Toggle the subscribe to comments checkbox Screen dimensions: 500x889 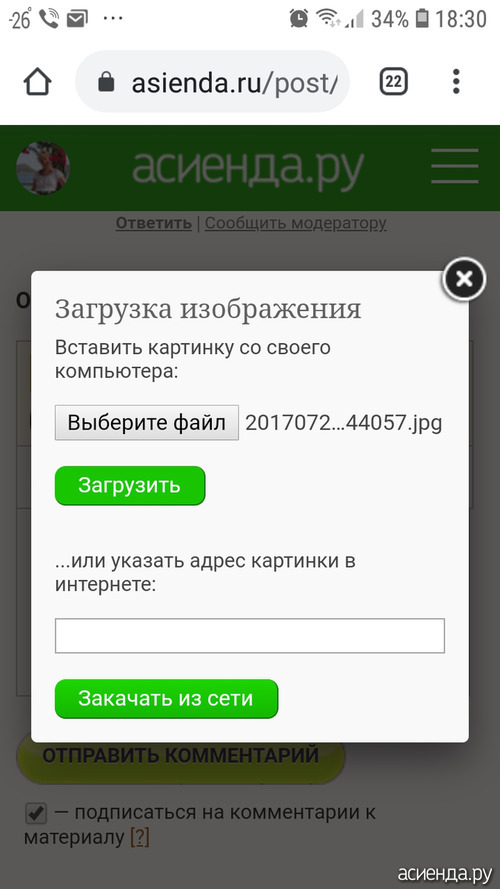click(x=36, y=814)
